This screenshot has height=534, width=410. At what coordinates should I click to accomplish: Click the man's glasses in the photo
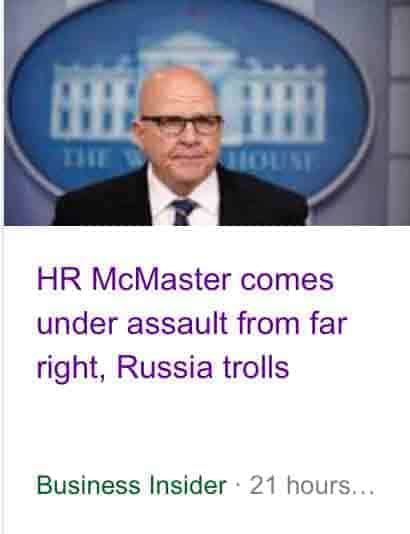coord(181,125)
